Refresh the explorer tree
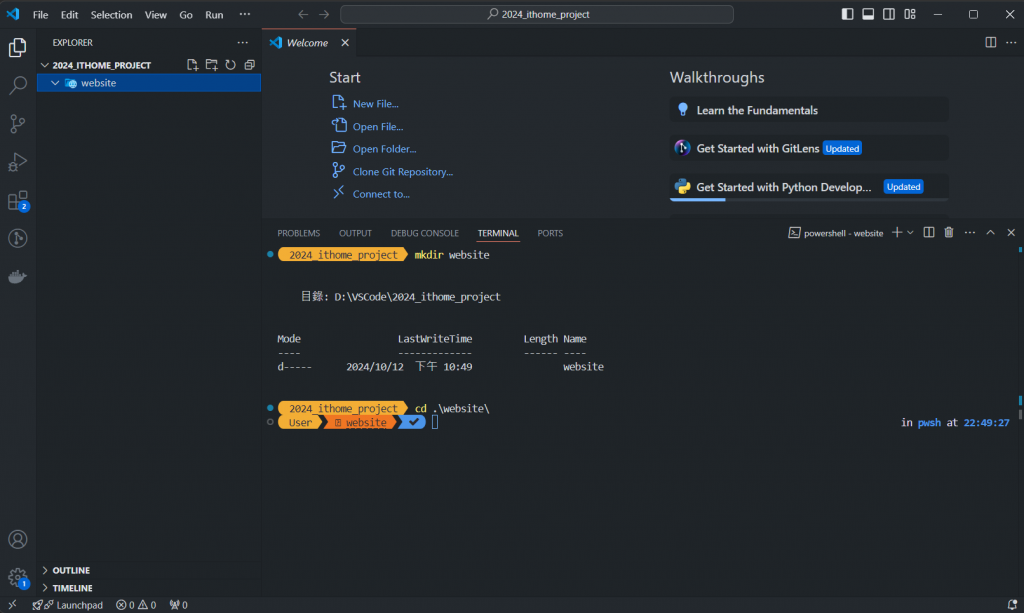Screen dimensions: 1024x613 click(231, 65)
